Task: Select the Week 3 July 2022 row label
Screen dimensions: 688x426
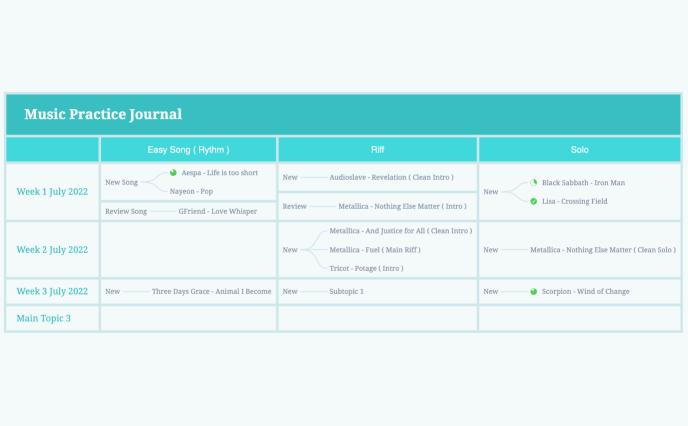Action: point(52,292)
